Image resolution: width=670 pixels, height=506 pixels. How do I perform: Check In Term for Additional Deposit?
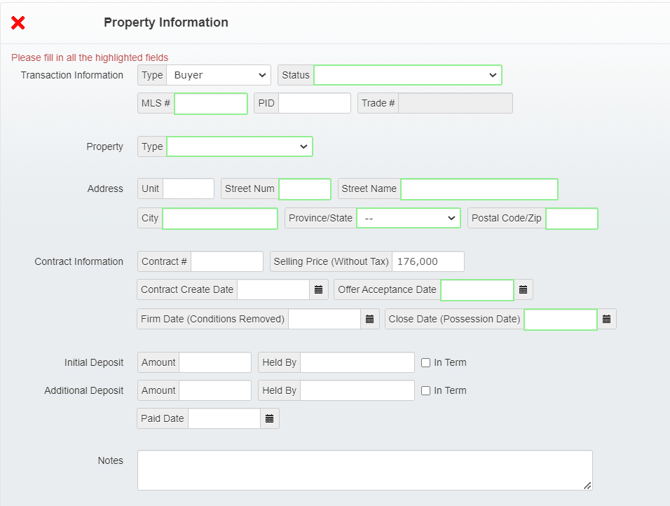426,391
